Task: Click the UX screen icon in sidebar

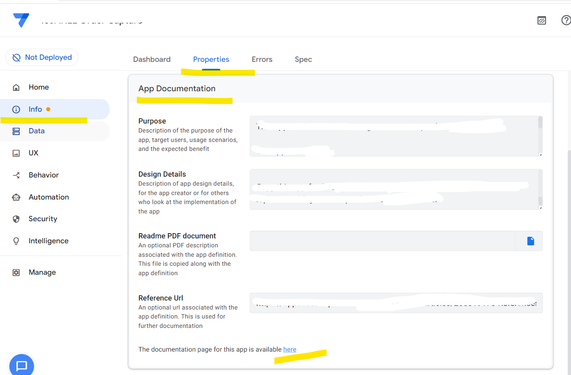Action: (16, 153)
